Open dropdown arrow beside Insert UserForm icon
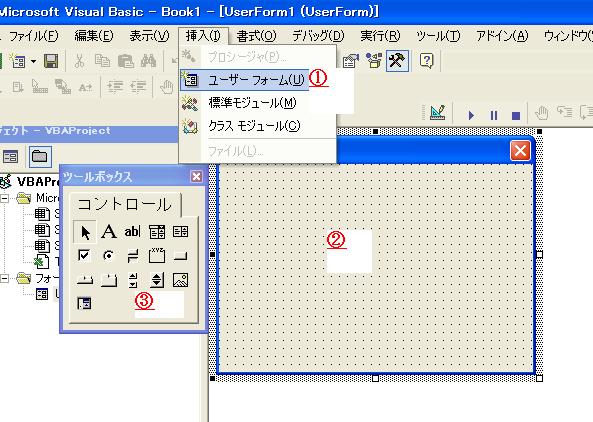This screenshot has height=422, width=593. click(x=33, y=61)
